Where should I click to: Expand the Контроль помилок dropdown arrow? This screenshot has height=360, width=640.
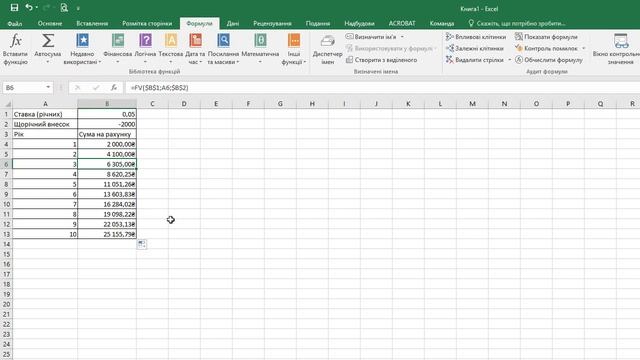(583, 48)
